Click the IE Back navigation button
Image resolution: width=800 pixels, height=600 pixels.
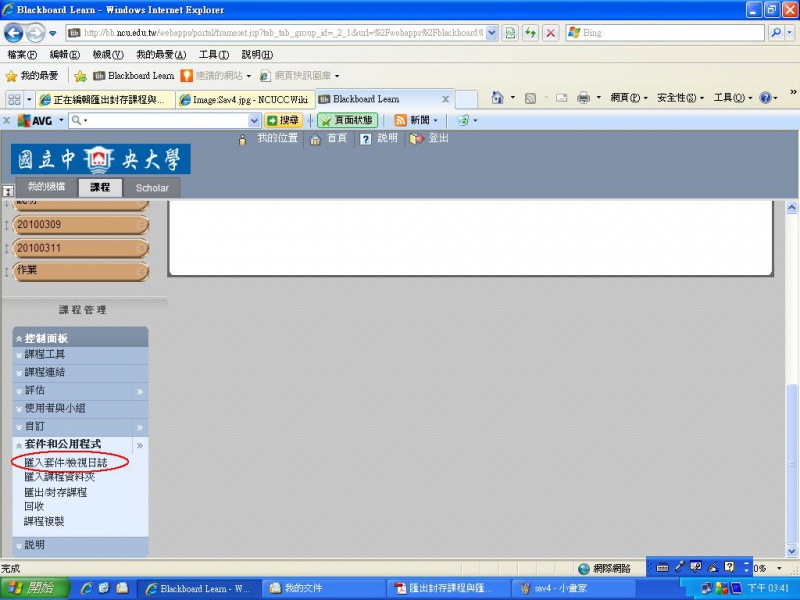14,33
